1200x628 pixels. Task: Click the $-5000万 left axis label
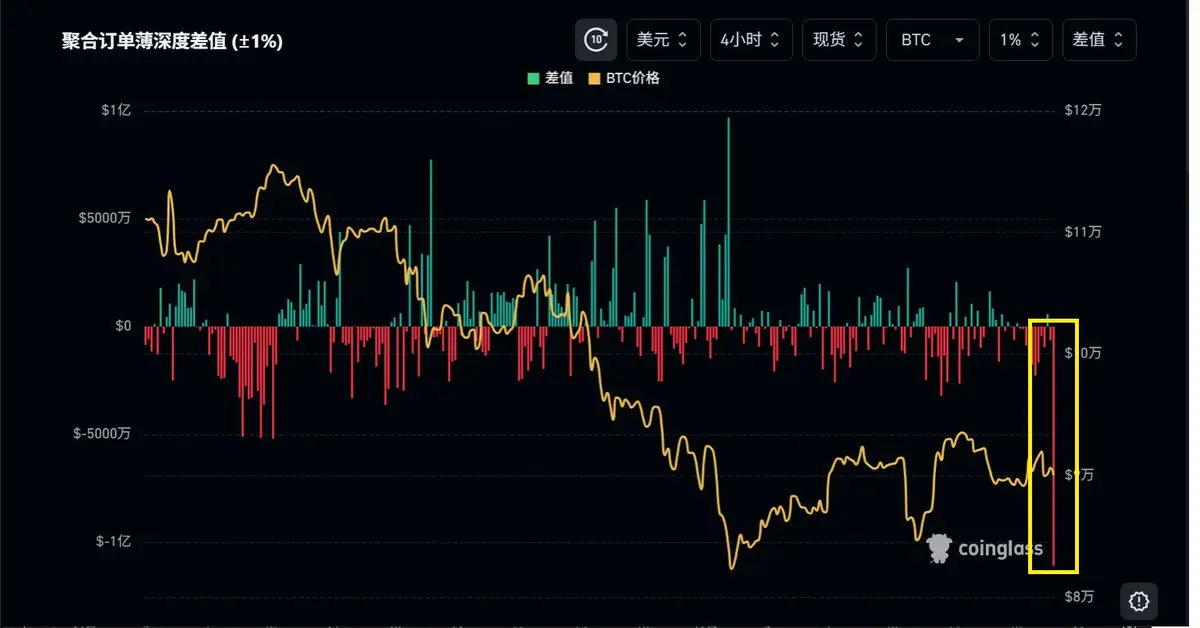pos(101,434)
